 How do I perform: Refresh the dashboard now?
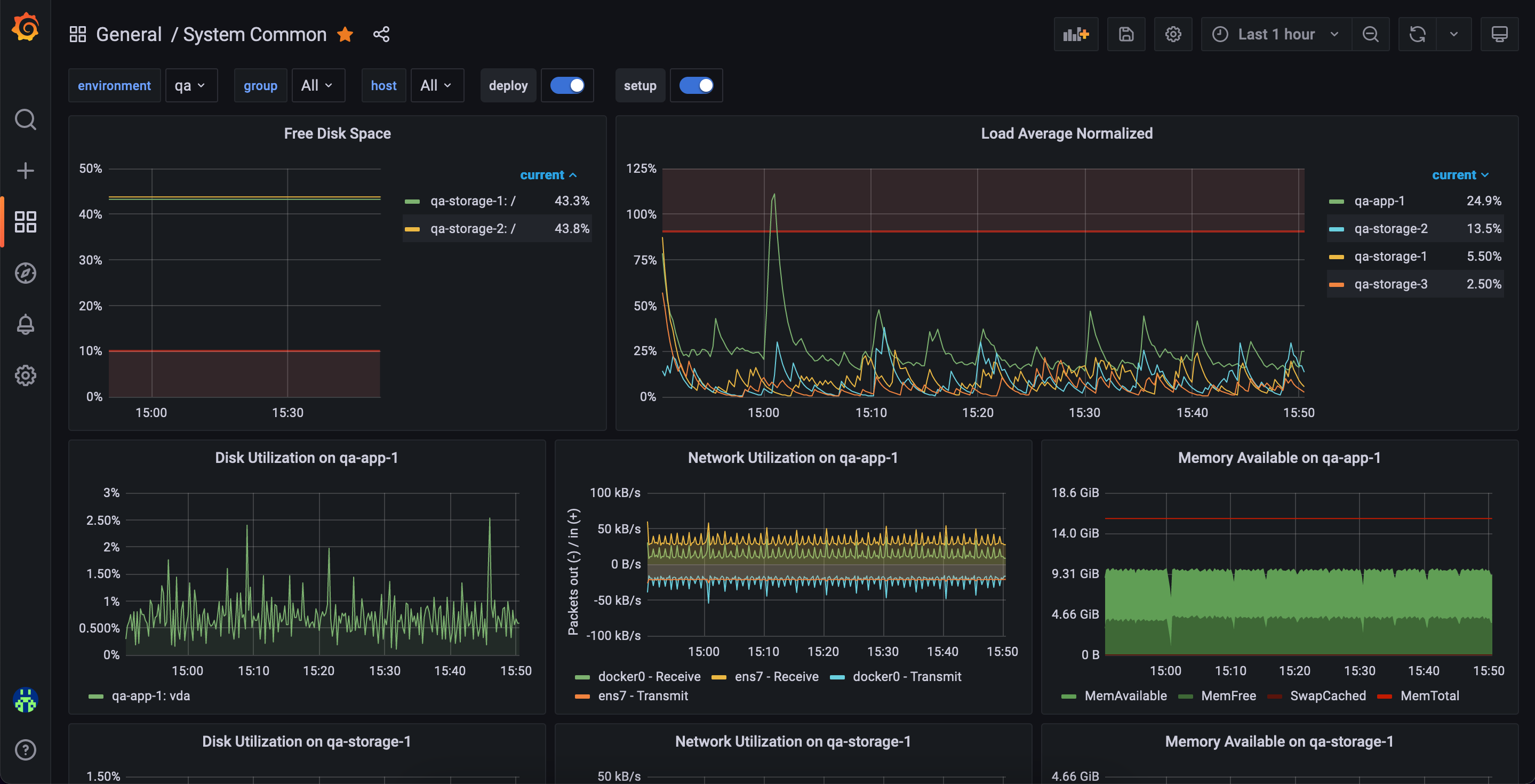click(x=1417, y=35)
